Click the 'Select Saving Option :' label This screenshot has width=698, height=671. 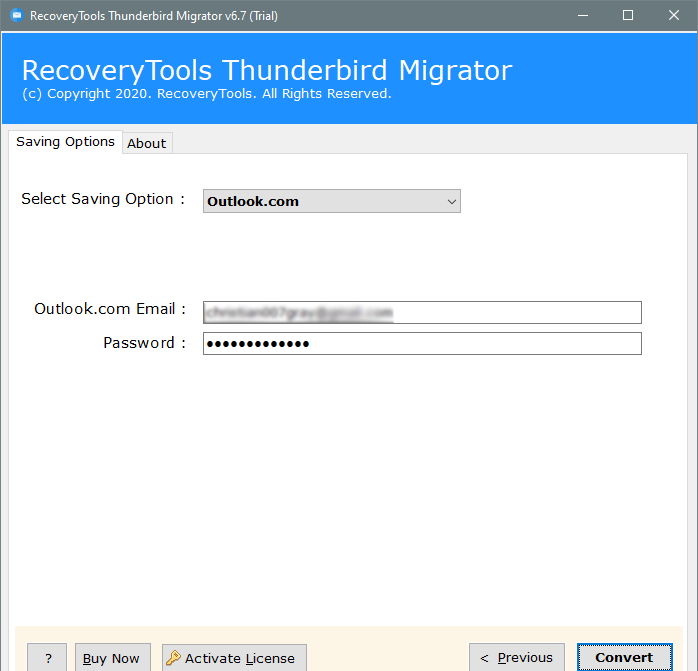click(103, 199)
